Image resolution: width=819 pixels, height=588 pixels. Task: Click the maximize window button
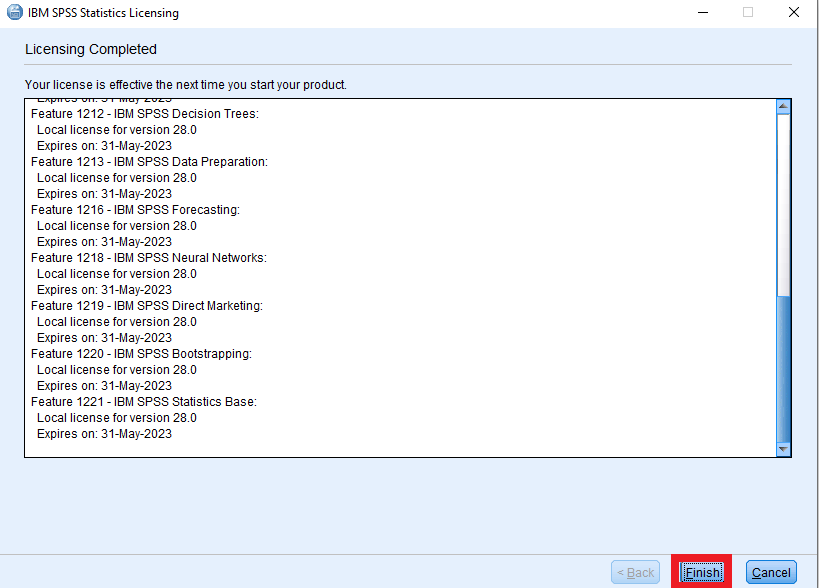coord(747,13)
